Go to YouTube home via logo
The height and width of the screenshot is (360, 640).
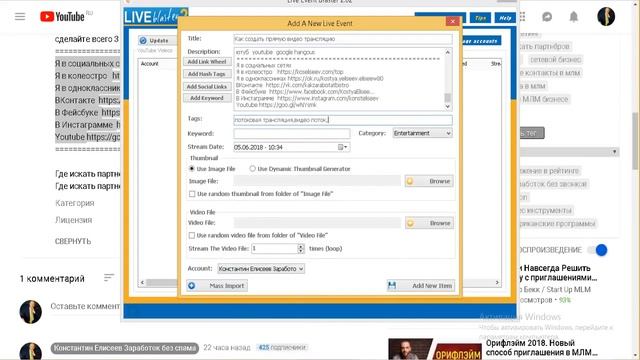[x=62, y=17]
